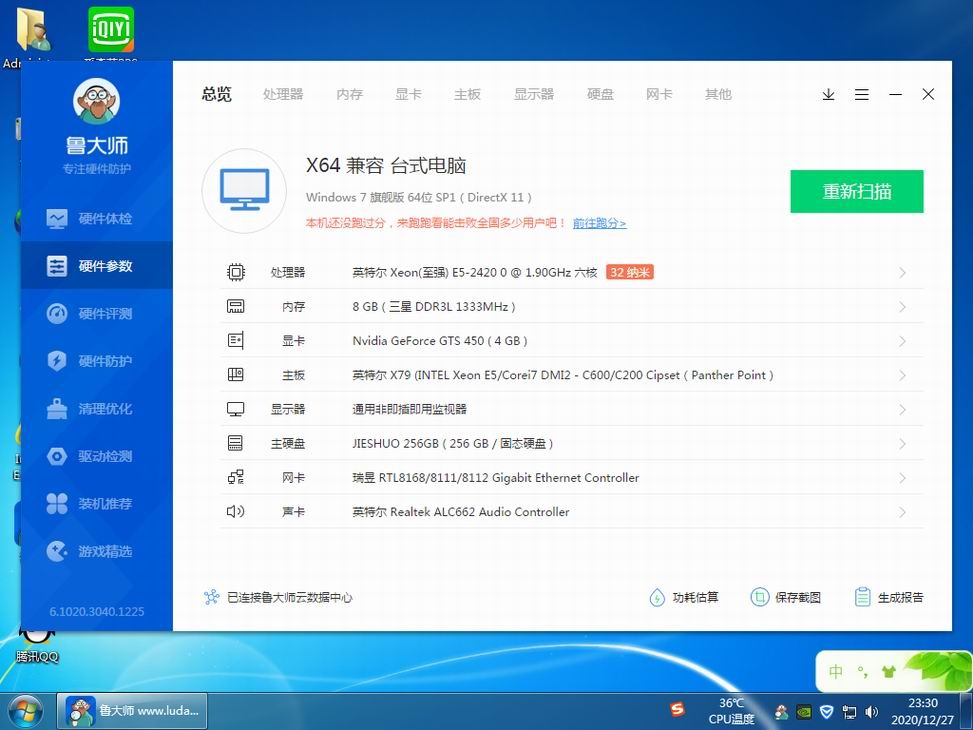Open 硬件评测 benchmark section
Viewport: 973px width, 730px height.
click(x=97, y=313)
